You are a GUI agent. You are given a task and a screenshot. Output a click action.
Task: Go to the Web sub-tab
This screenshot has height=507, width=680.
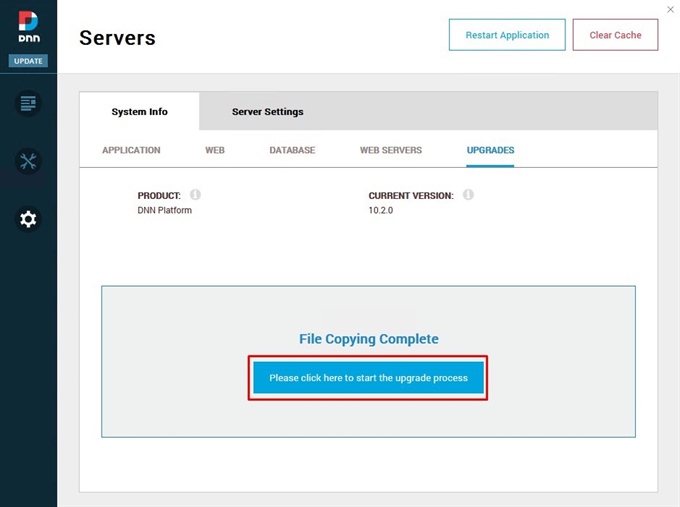click(214, 150)
